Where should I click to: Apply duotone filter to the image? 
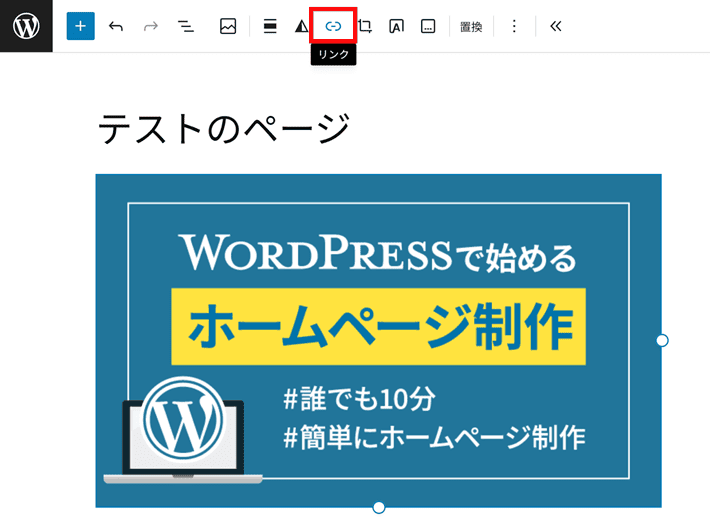301,26
